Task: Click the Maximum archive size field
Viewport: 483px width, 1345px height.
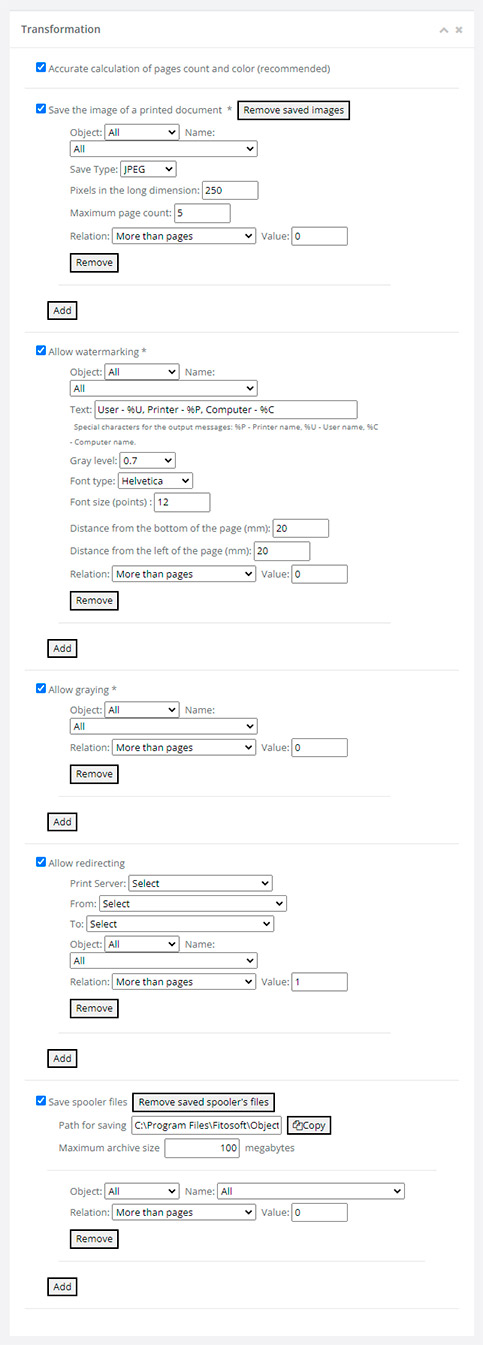Action: (x=202, y=1148)
